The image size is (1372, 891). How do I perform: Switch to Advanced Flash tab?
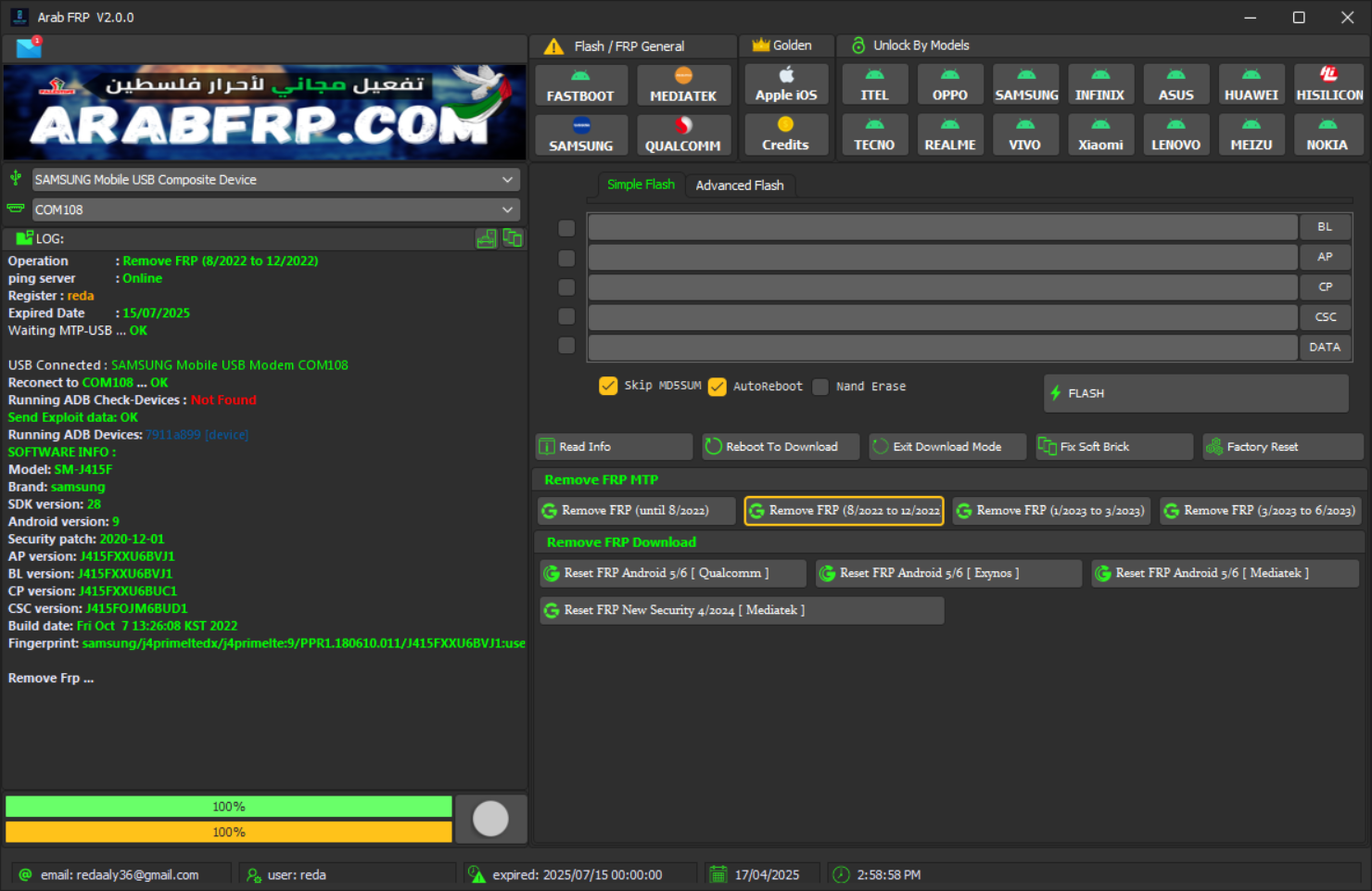coord(740,185)
